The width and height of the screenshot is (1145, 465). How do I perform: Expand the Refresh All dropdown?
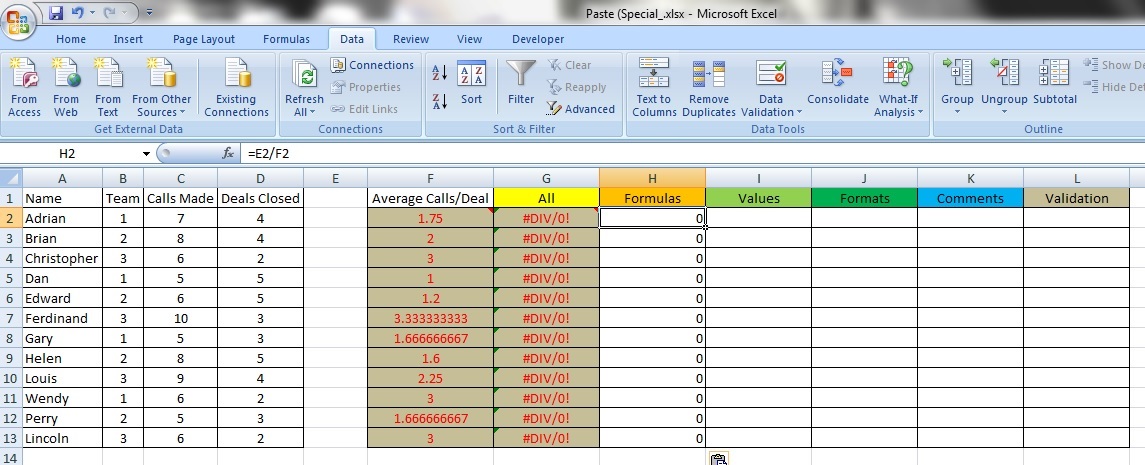[304, 112]
